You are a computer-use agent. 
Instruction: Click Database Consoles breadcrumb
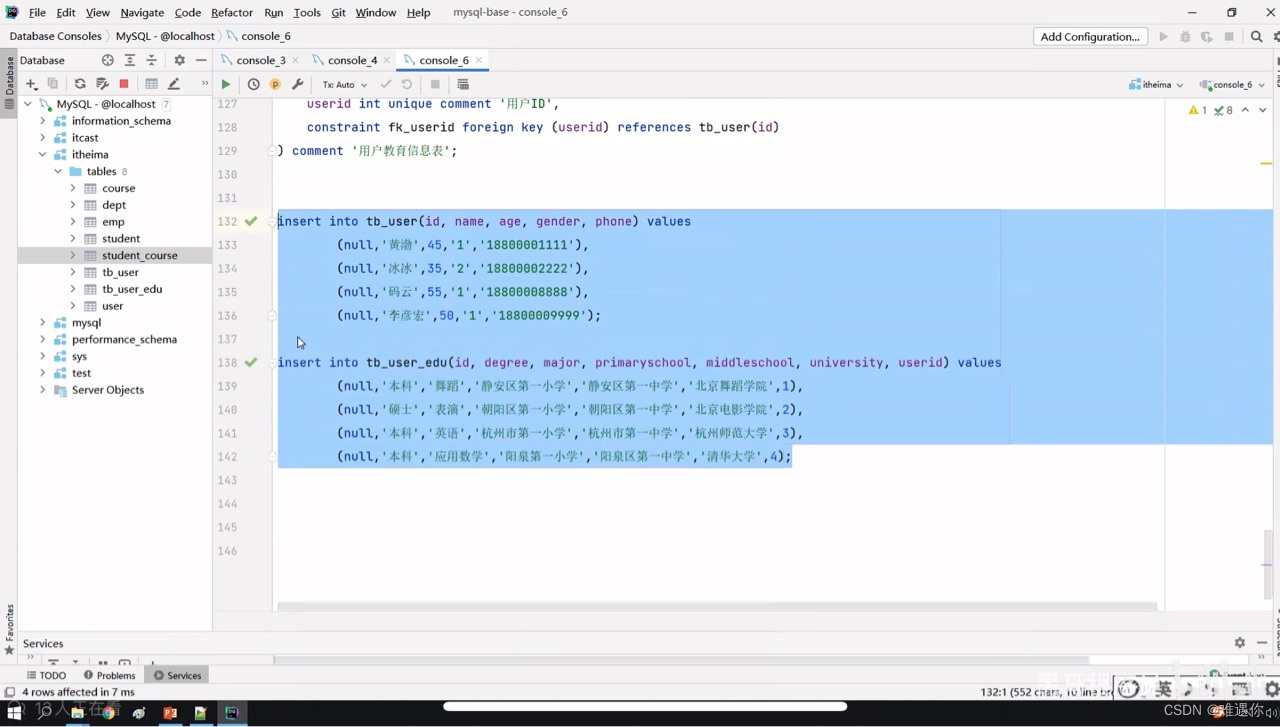pyautogui.click(x=56, y=36)
